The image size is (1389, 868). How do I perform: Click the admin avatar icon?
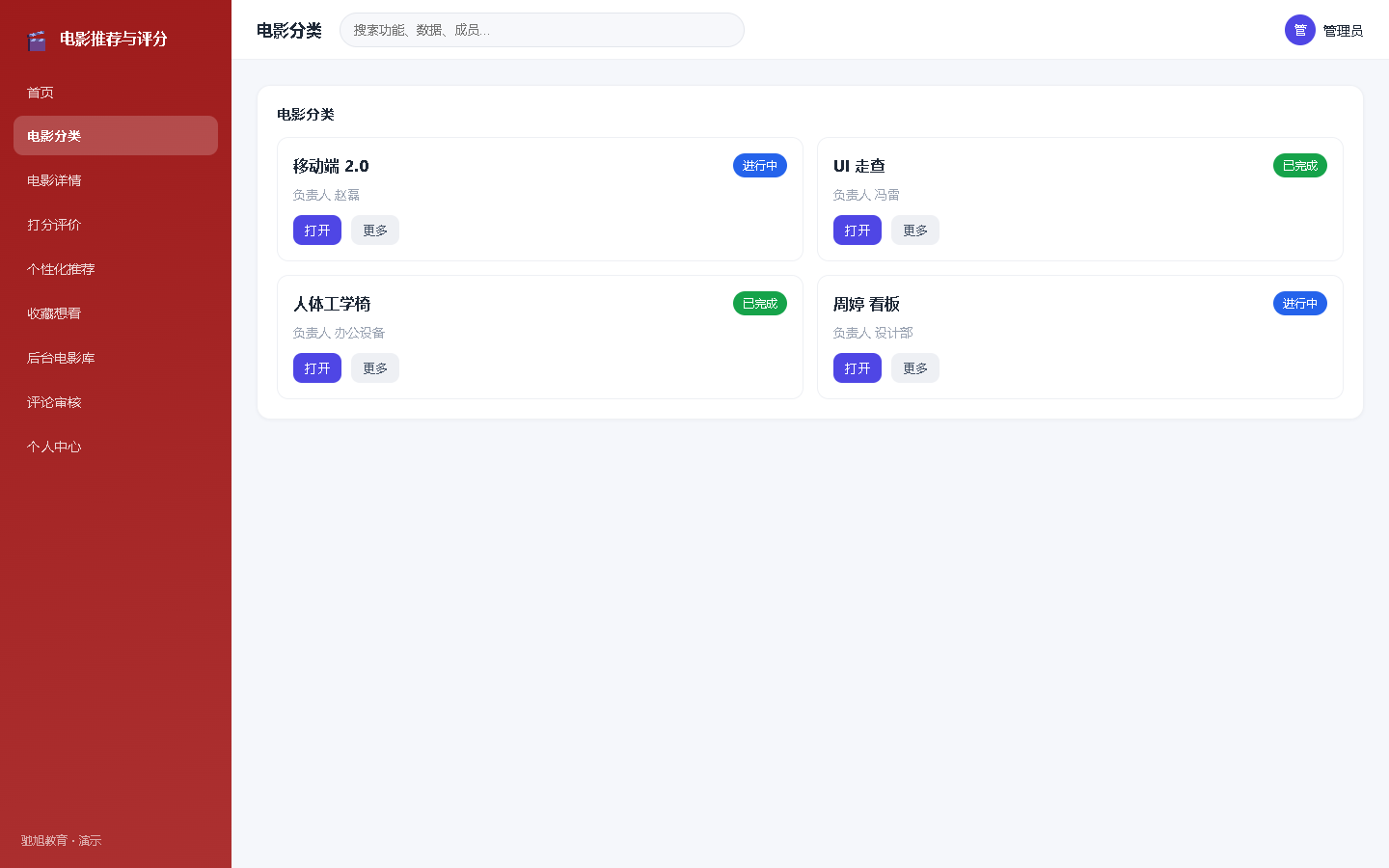1300,30
